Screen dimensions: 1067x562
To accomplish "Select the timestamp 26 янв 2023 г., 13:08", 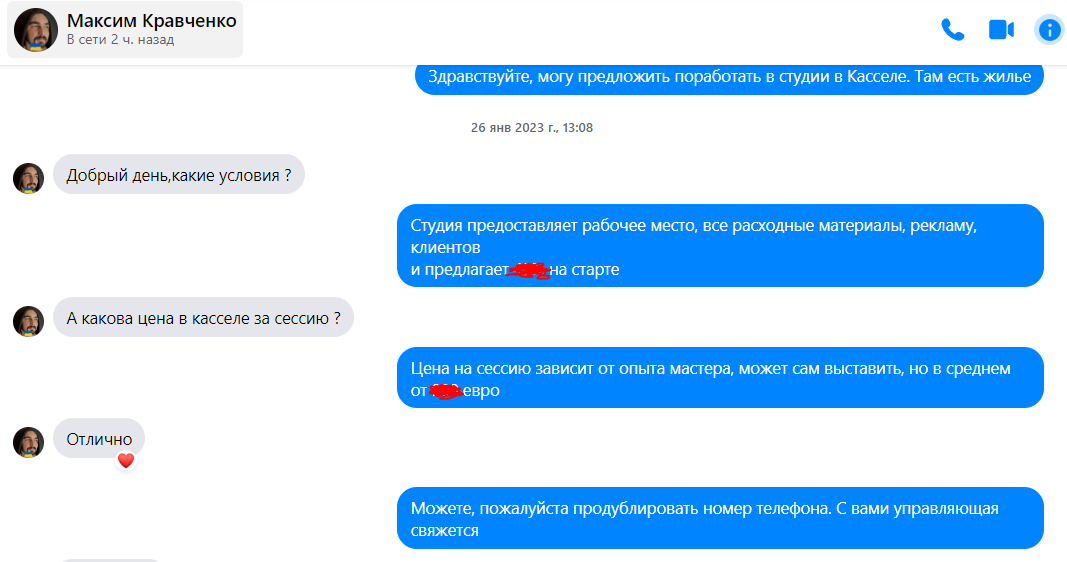I will point(532,128).
